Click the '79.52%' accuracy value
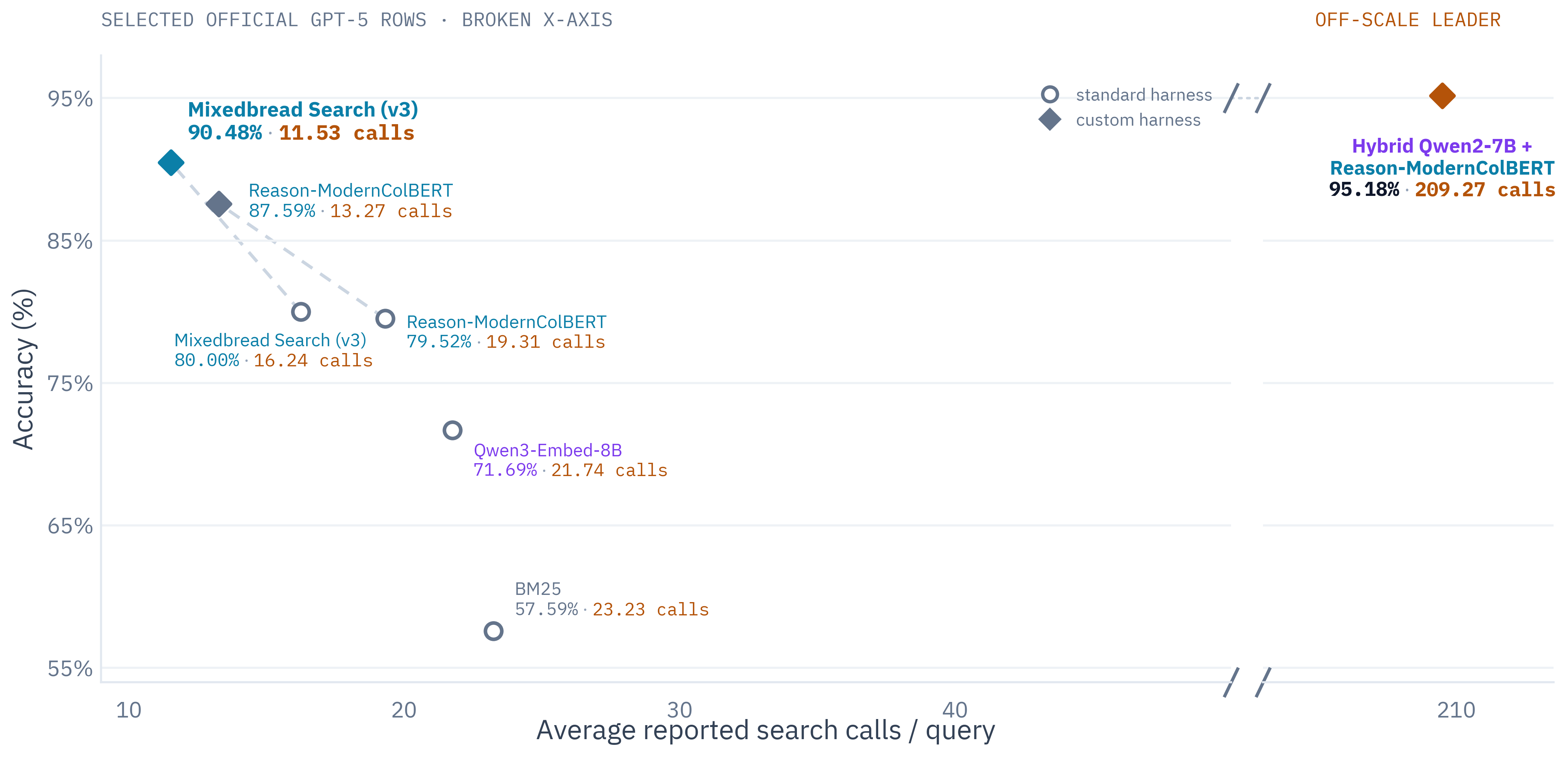1568x757 pixels. [439, 342]
